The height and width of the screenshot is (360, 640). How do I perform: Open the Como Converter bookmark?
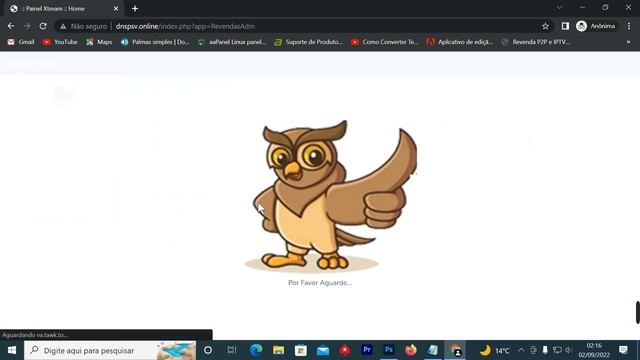pos(385,42)
